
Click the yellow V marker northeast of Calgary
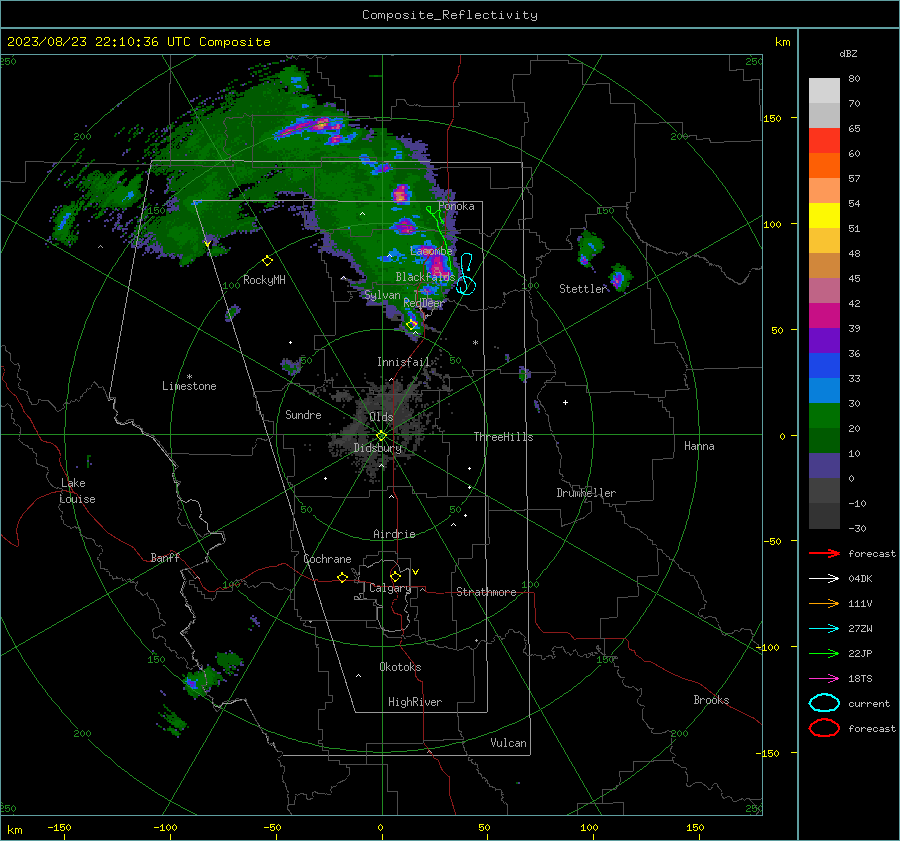tap(415, 572)
